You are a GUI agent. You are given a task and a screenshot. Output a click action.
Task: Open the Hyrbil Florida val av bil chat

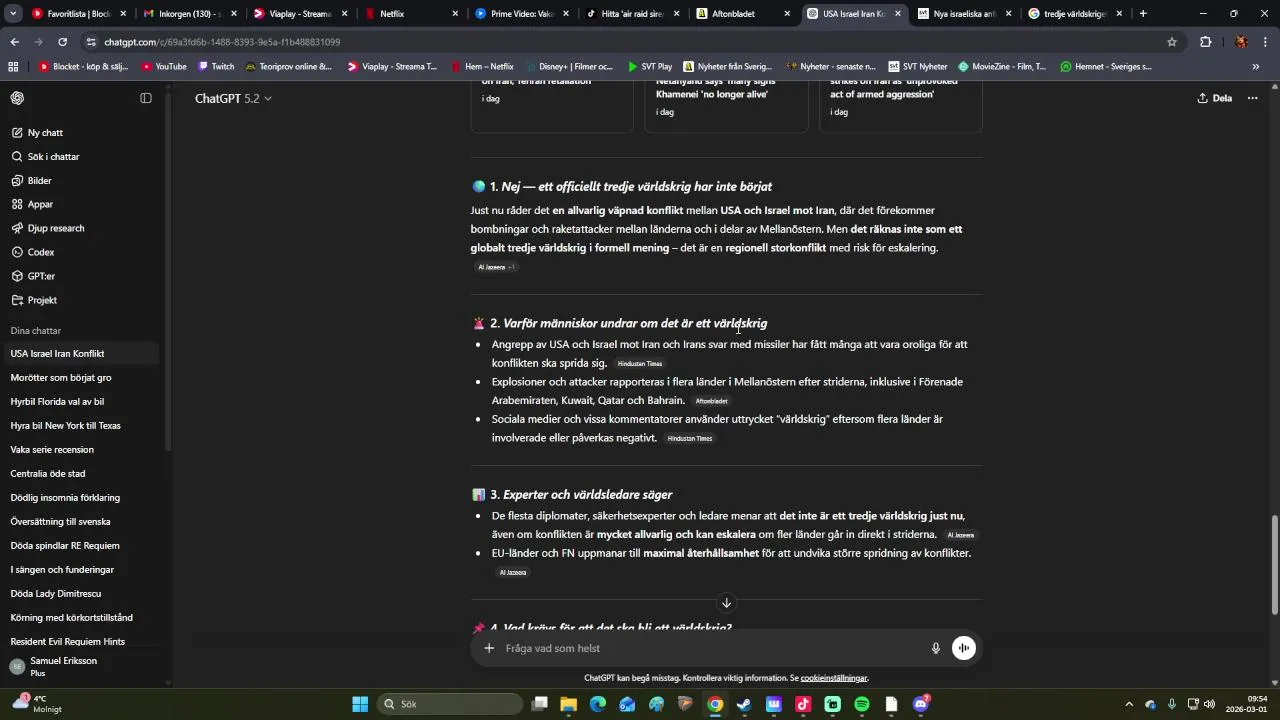(80, 402)
